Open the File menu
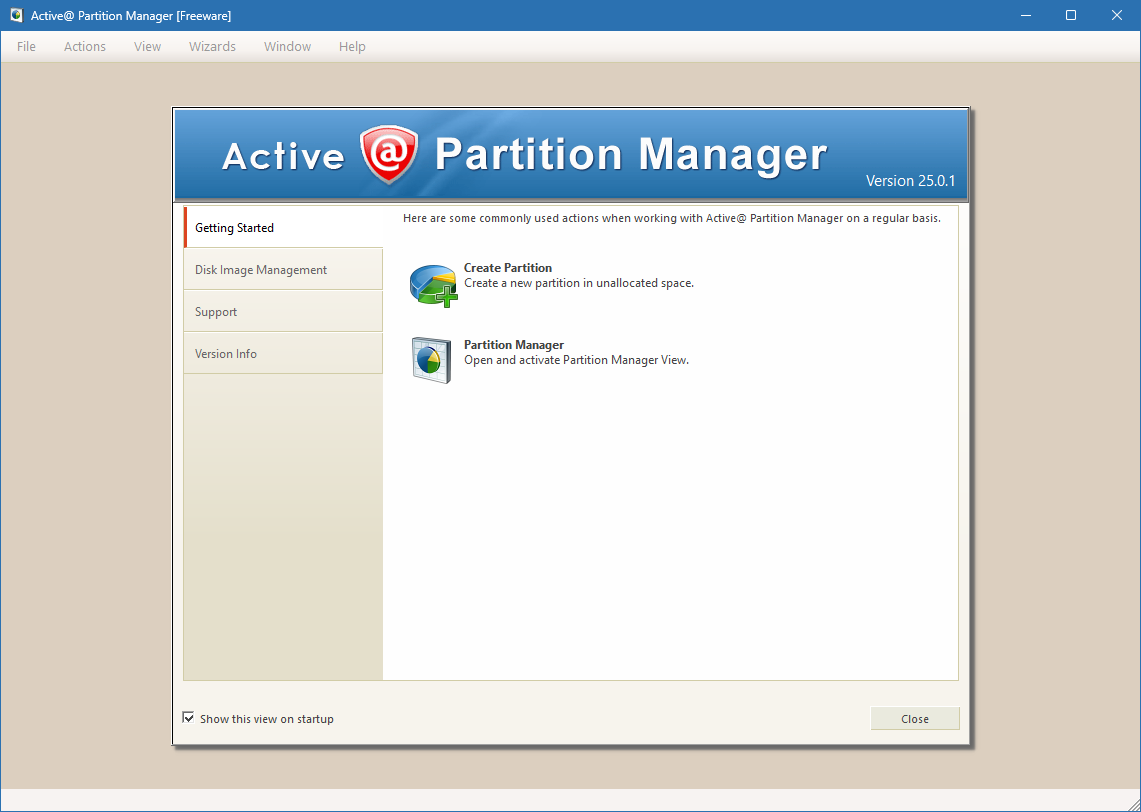Screen dimensions: 1141x812 [x=26, y=47]
